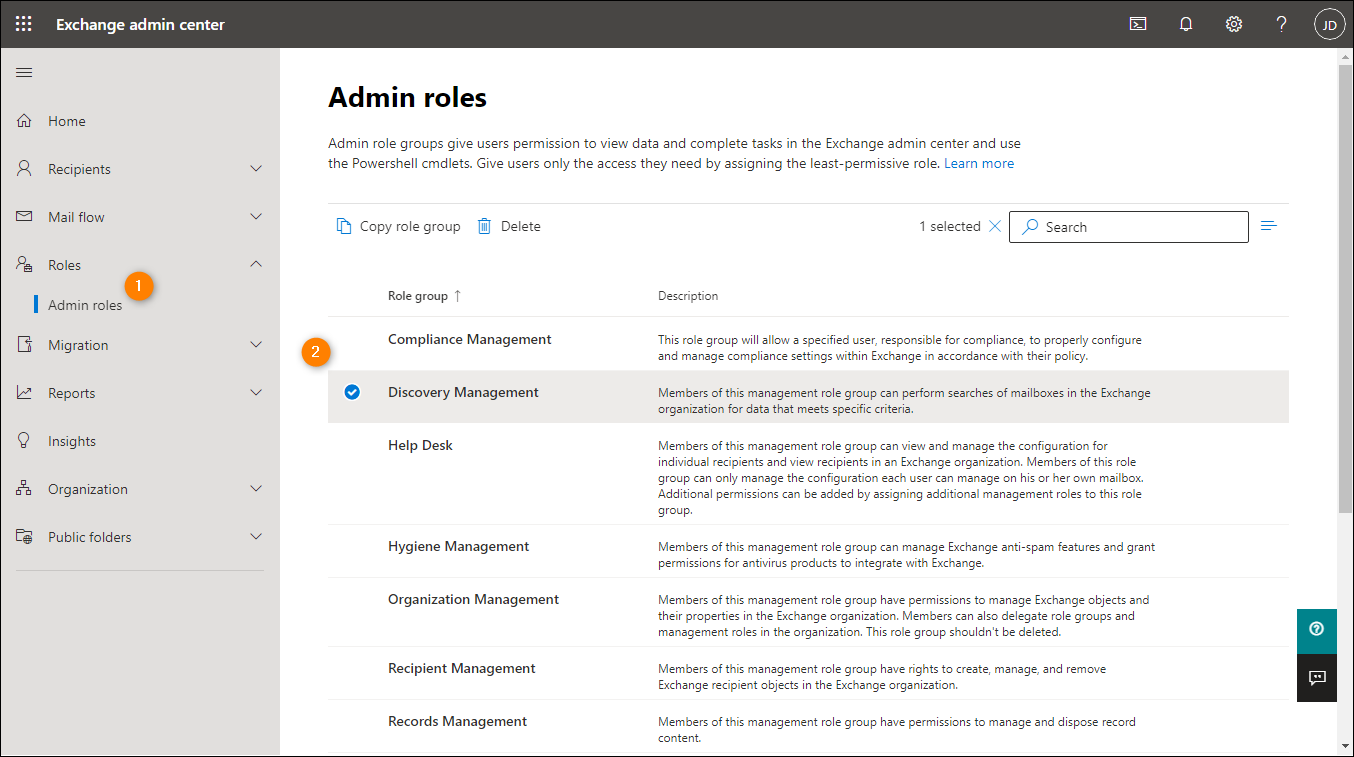Open the feedback chat button
This screenshot has width=1354, height=757.
point(1317,678)
